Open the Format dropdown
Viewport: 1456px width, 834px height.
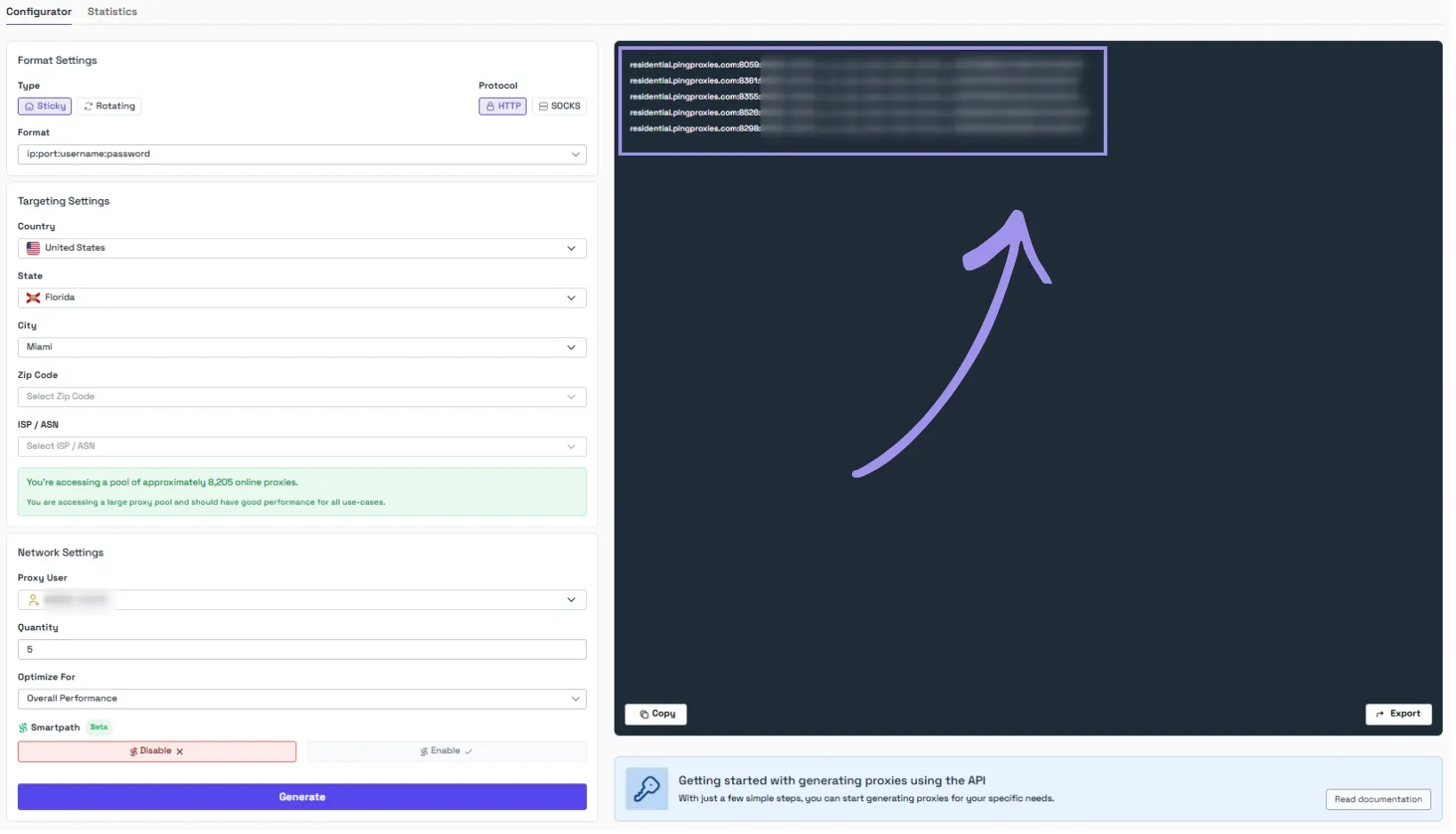(302, 155)
